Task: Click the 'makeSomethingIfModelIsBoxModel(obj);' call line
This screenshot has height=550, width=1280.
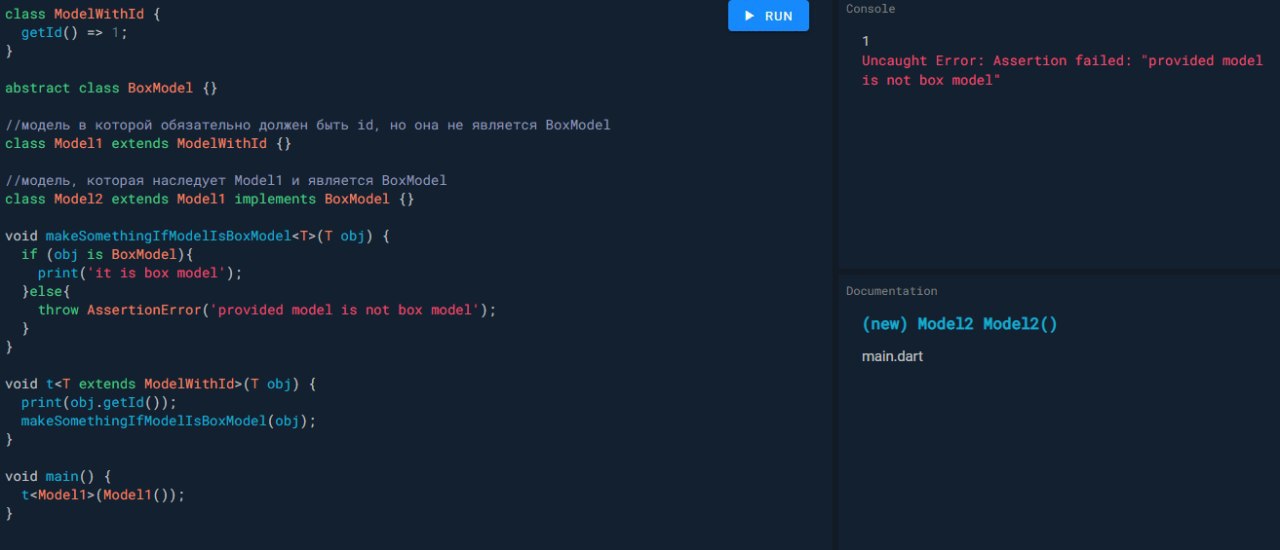Action: point(169,421)
